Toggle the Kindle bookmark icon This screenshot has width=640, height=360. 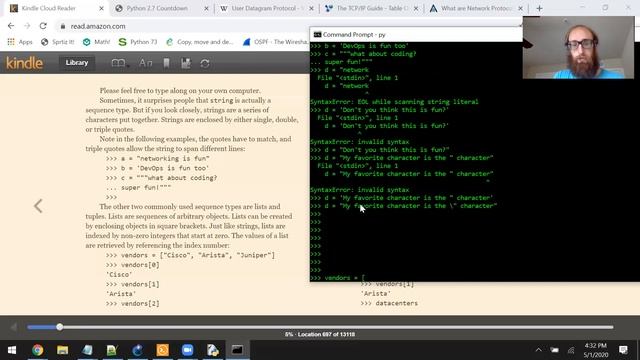click(167, 63)
